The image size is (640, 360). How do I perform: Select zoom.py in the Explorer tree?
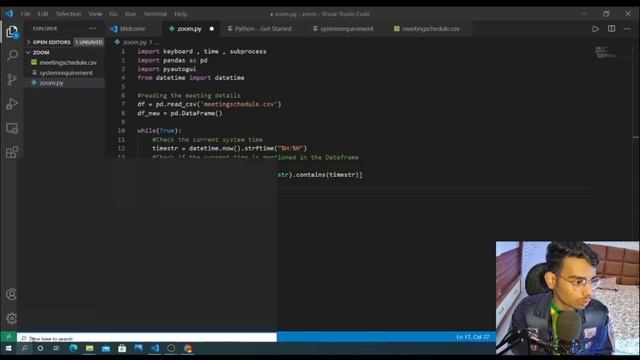51,83
